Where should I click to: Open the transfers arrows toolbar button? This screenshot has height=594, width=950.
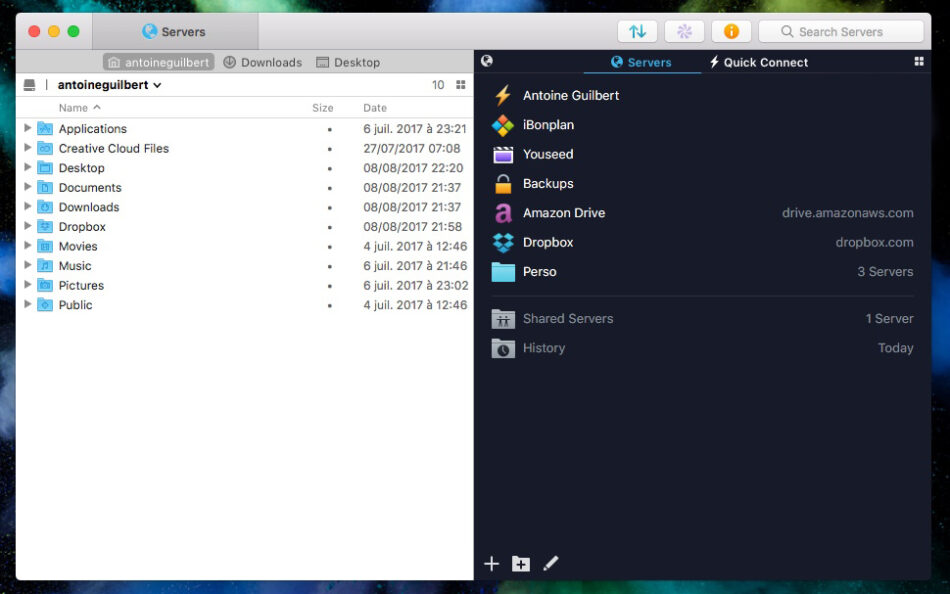point(637,32)
